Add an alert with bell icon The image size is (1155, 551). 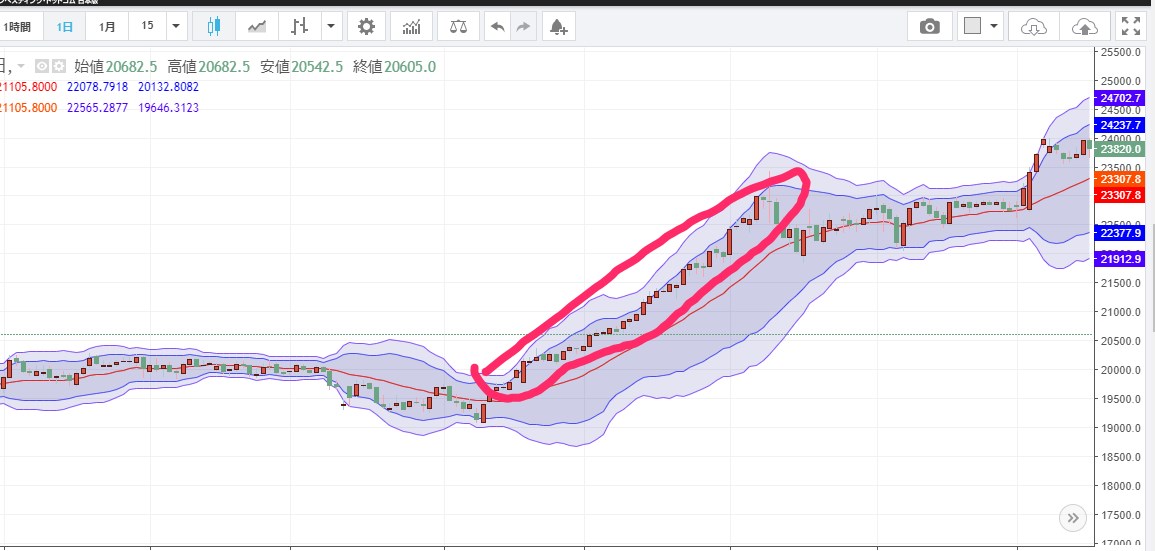559,27
